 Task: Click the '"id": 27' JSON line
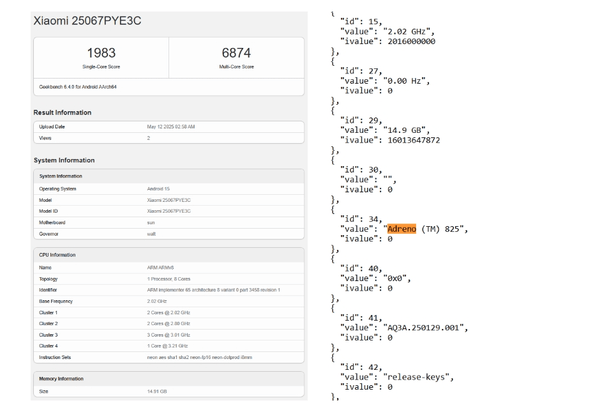click(361, 71)
